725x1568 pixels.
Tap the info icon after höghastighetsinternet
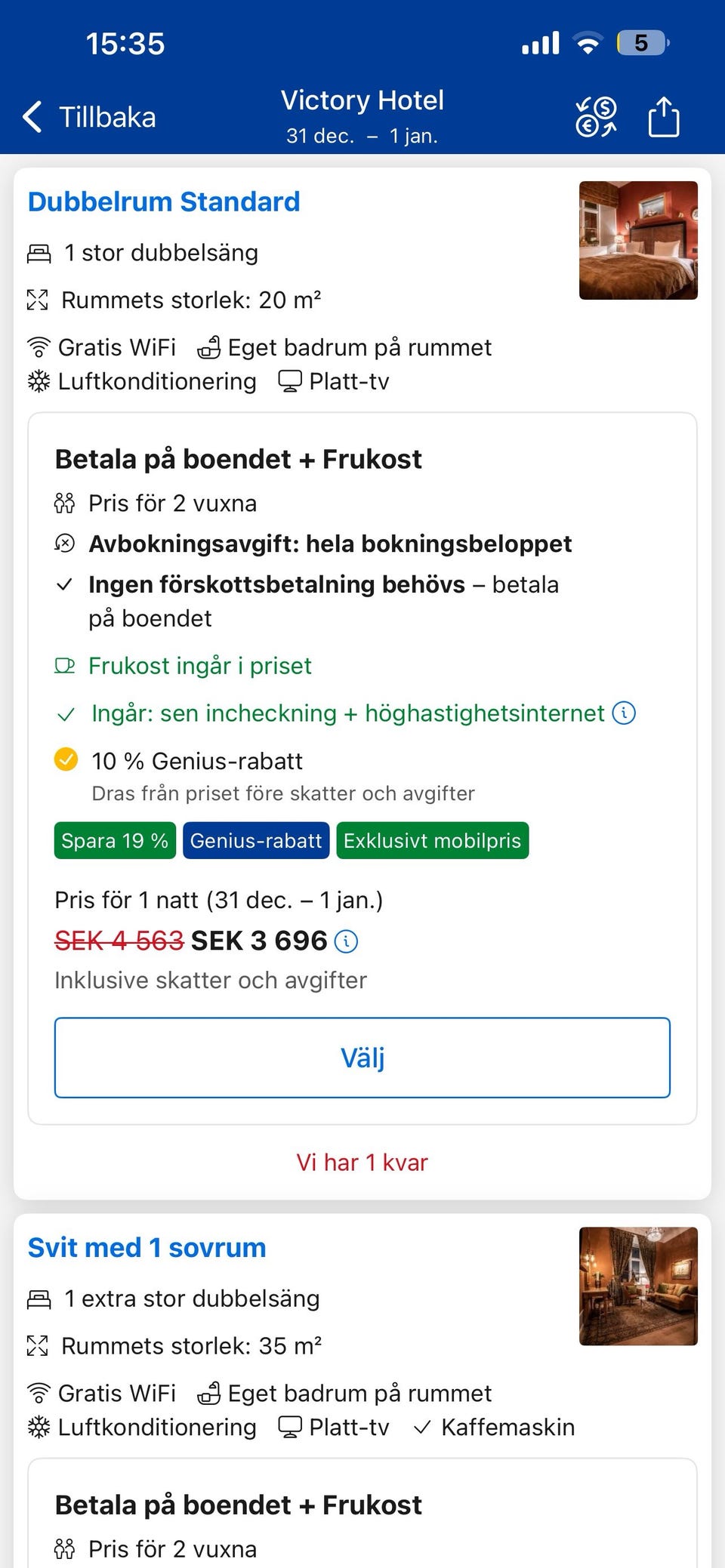[623, 712]
